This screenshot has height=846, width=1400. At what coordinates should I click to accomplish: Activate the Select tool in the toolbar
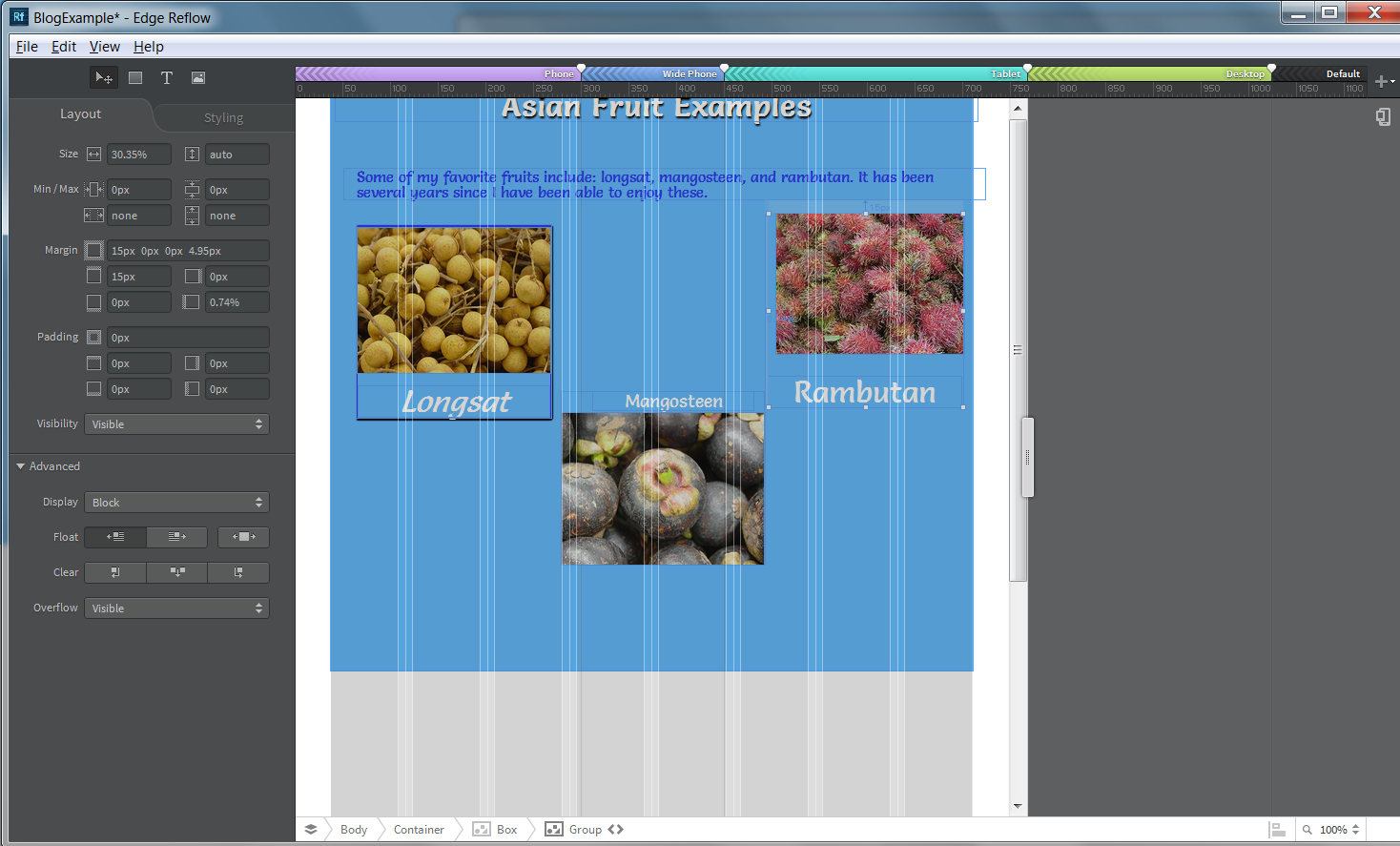point(103,77)
